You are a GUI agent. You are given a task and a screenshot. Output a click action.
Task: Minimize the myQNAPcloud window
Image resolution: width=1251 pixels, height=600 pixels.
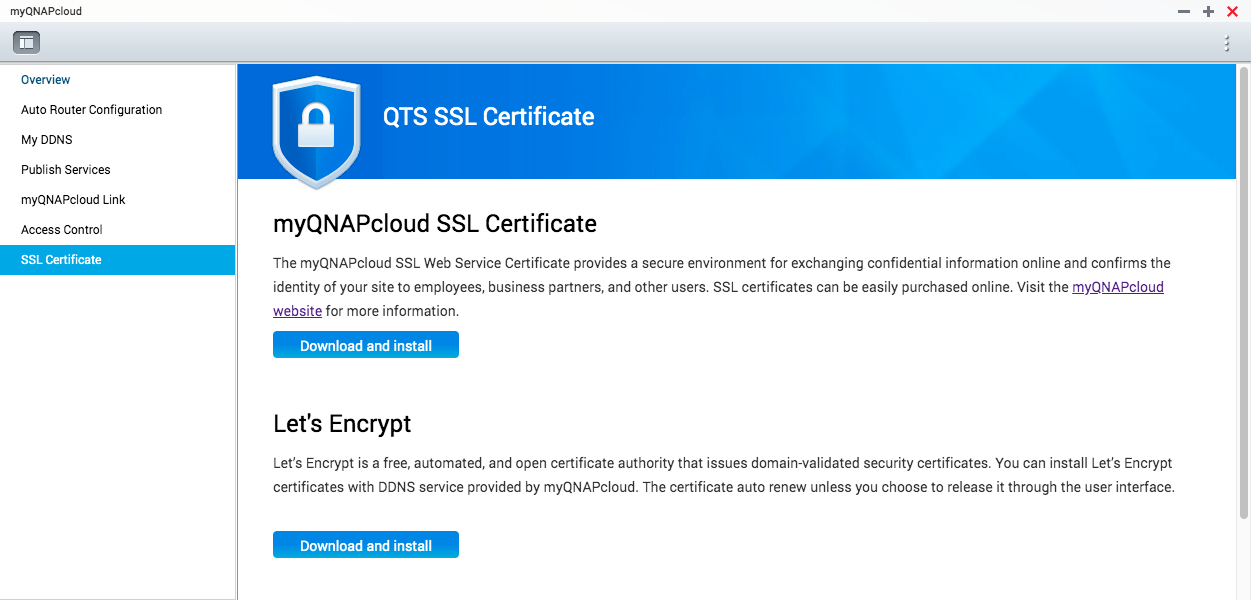[x=1184, y=11]
